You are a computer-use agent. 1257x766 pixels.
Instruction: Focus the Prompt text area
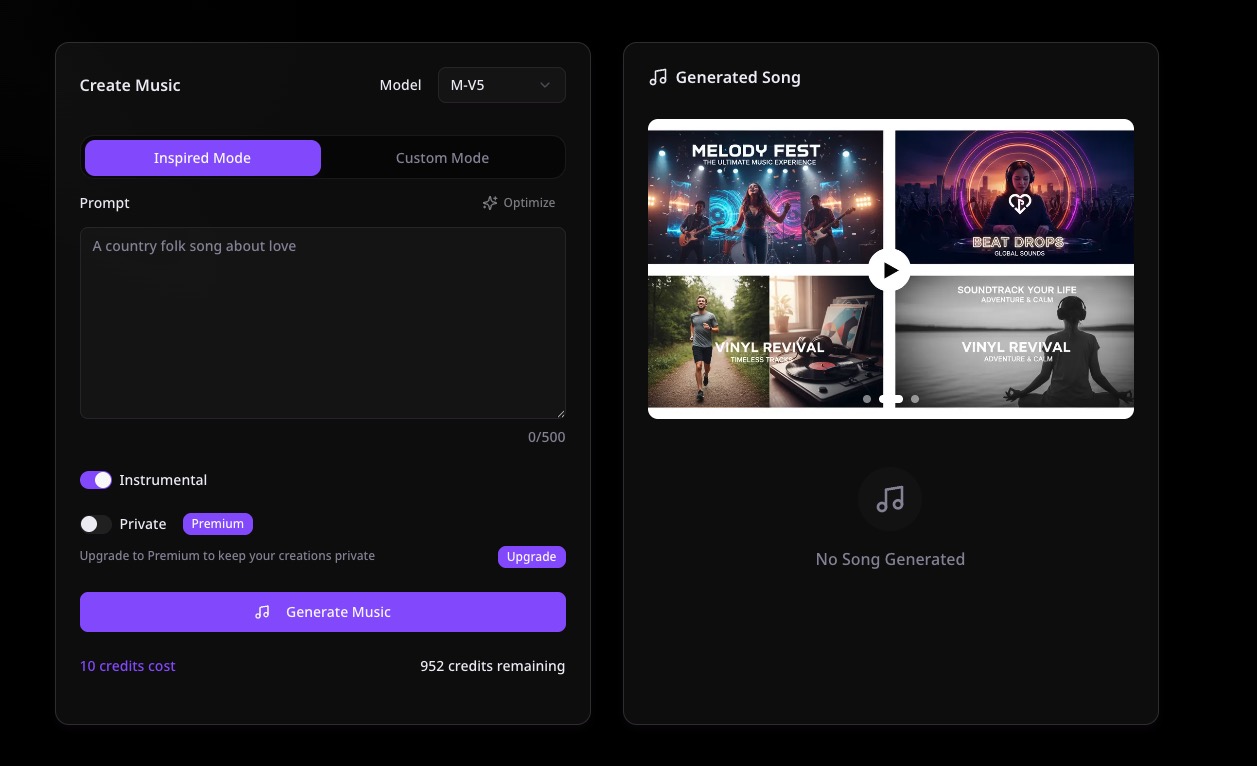tap(322, 322)
